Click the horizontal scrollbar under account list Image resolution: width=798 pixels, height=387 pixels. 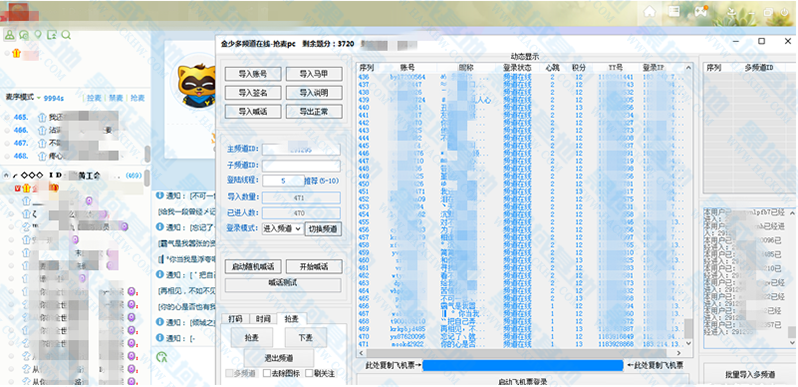tap(524, 352)
